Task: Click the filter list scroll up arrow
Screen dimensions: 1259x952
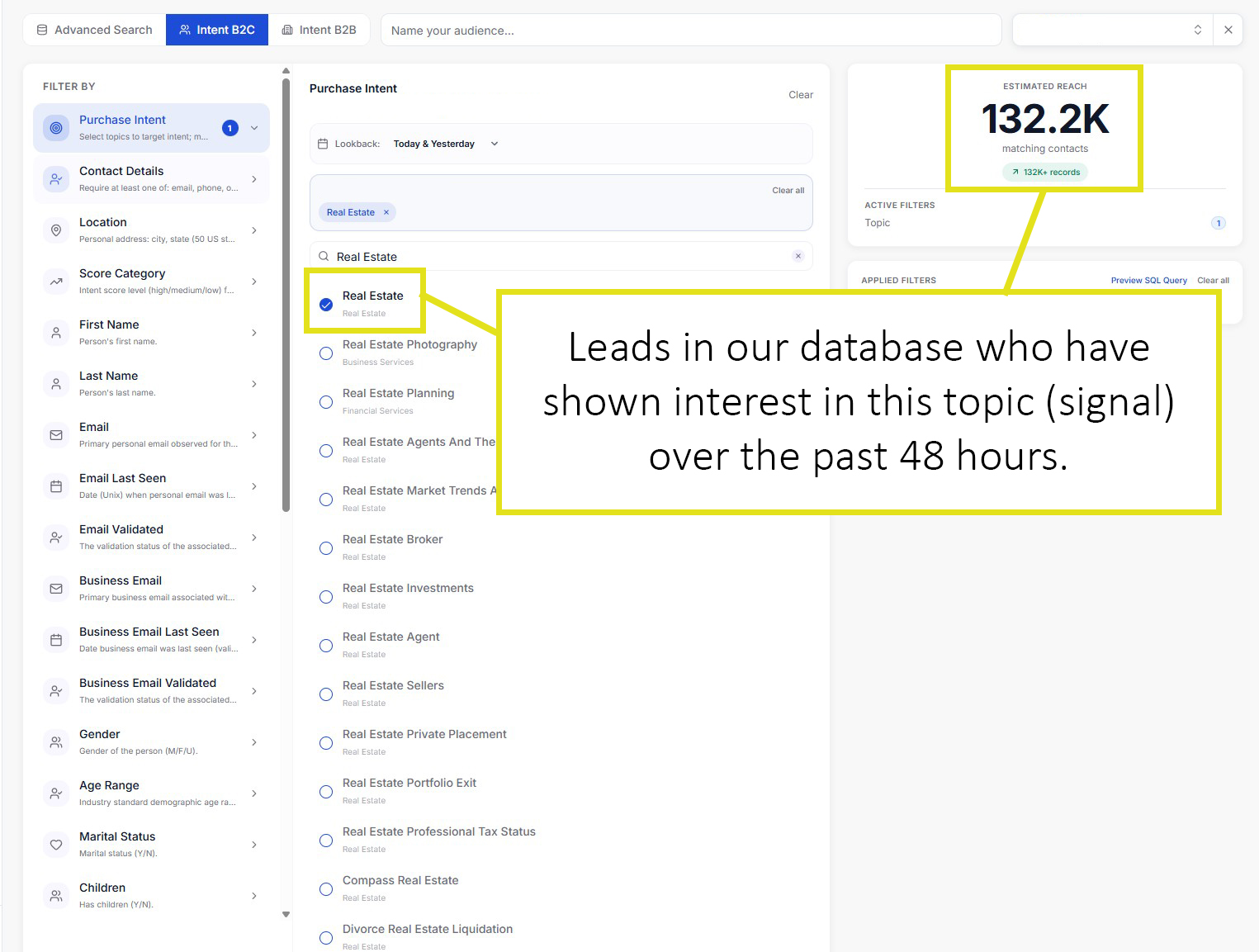Action: [x=286, y=71]
